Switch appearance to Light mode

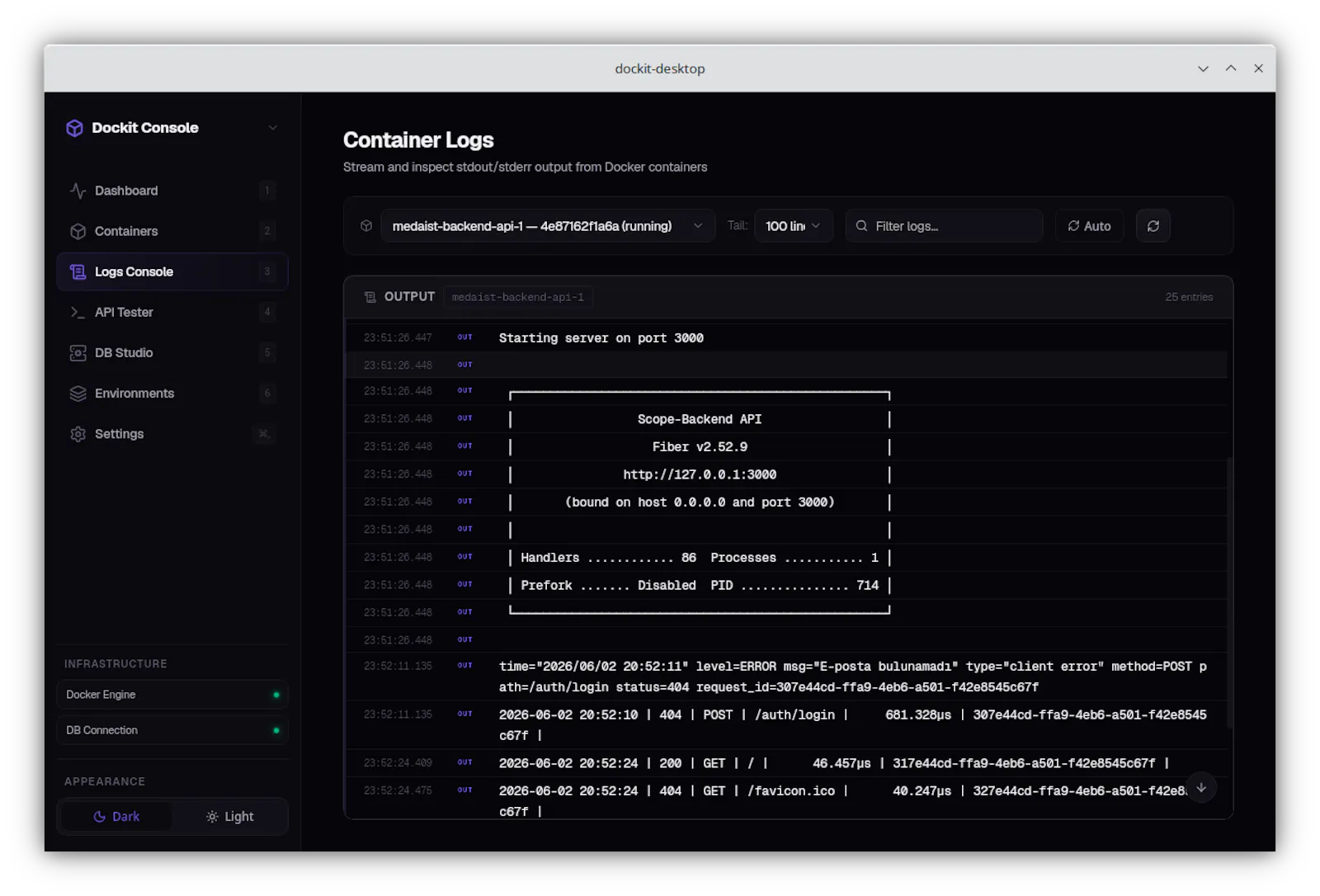[x=229, y=816]
